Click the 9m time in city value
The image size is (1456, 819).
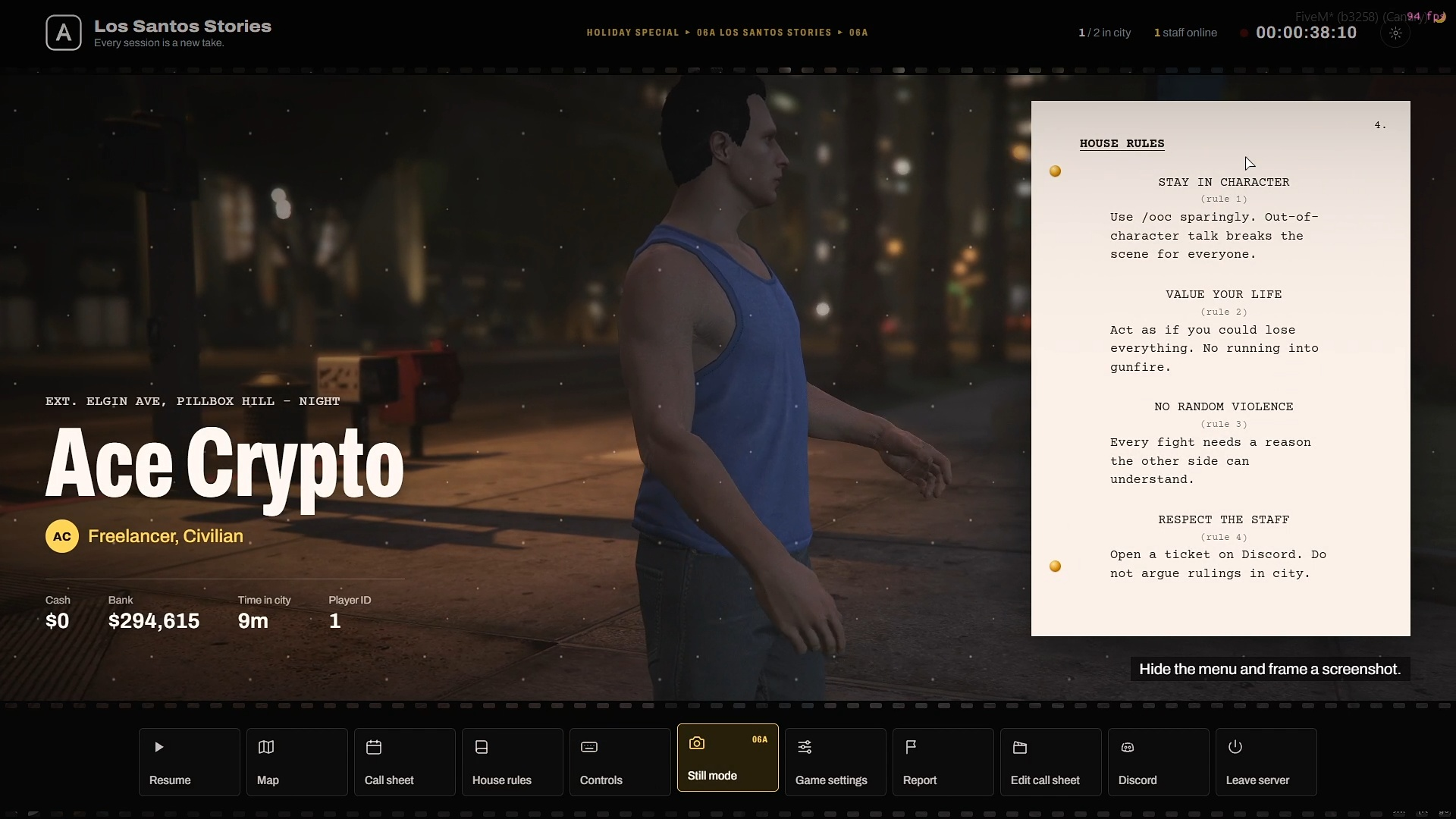coord(253,621)
